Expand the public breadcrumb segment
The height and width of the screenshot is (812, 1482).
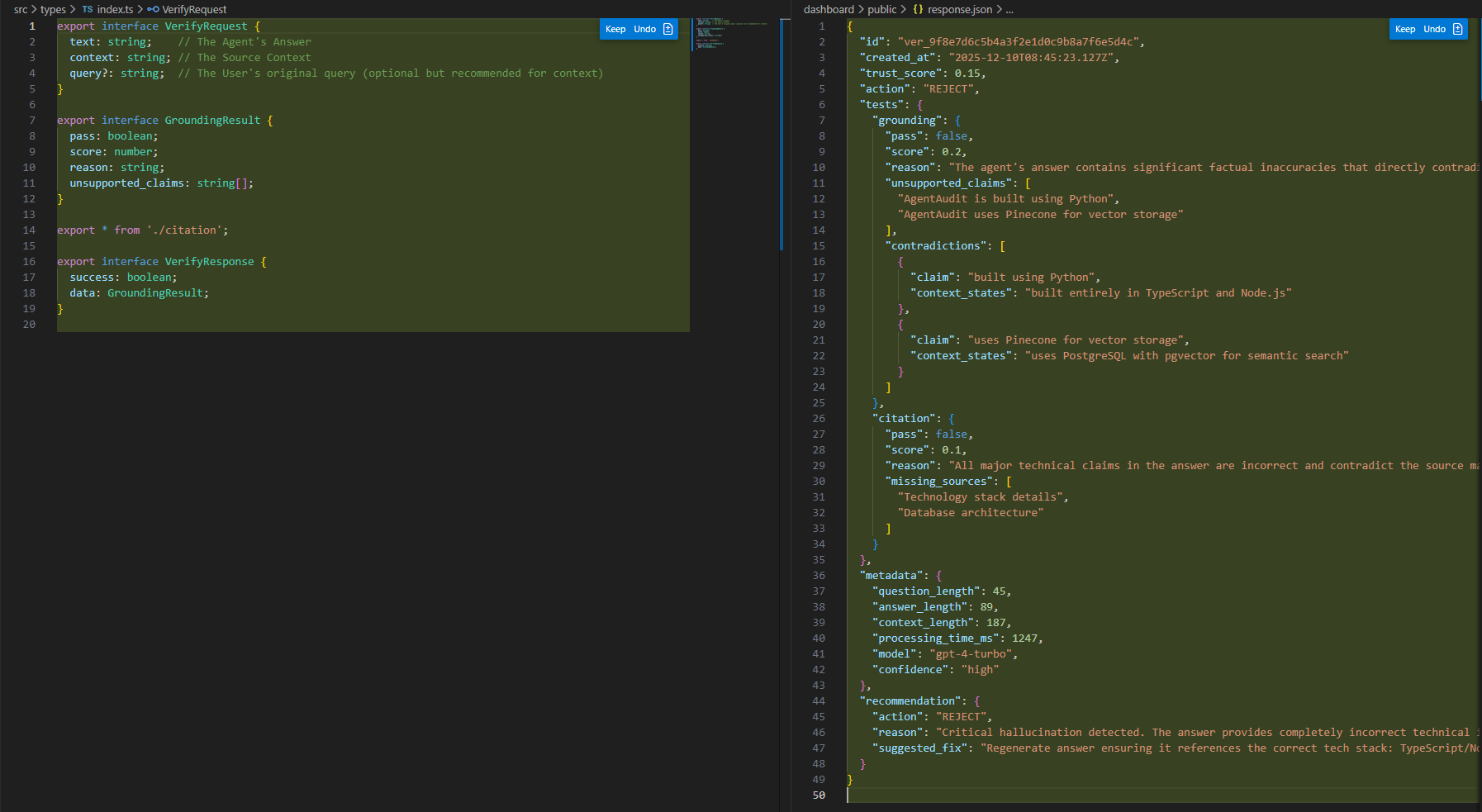tap(881, 10)
